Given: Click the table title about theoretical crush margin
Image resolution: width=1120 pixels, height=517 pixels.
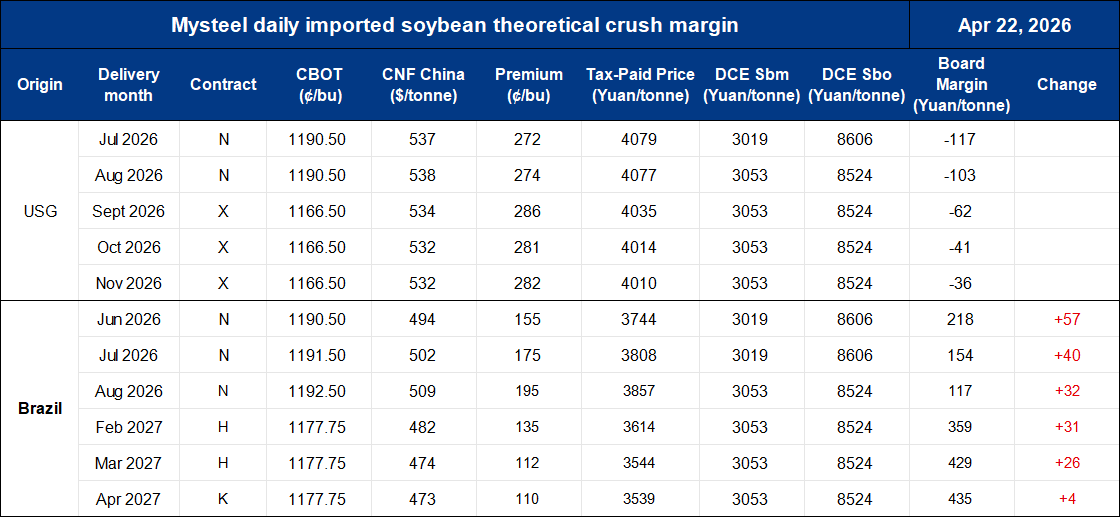Looking at the screenshot, I should click(454, 25).
